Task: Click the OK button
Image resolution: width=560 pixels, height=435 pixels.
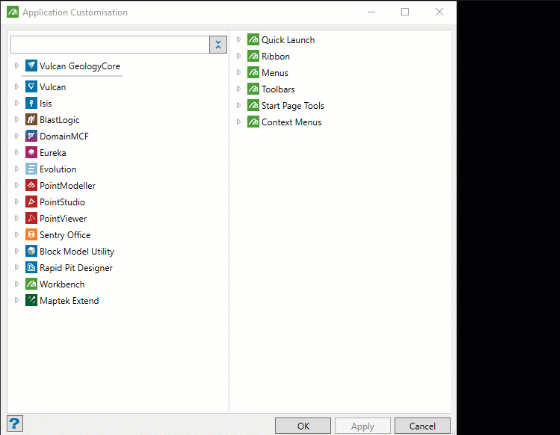Action: click(303, 426)
